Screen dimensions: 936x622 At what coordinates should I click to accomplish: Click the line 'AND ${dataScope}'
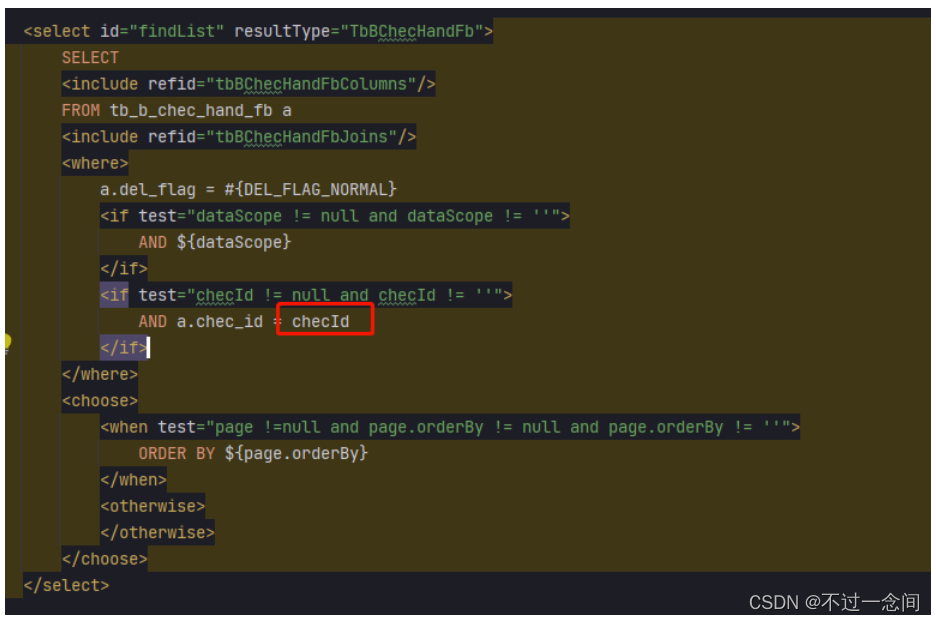215,242
